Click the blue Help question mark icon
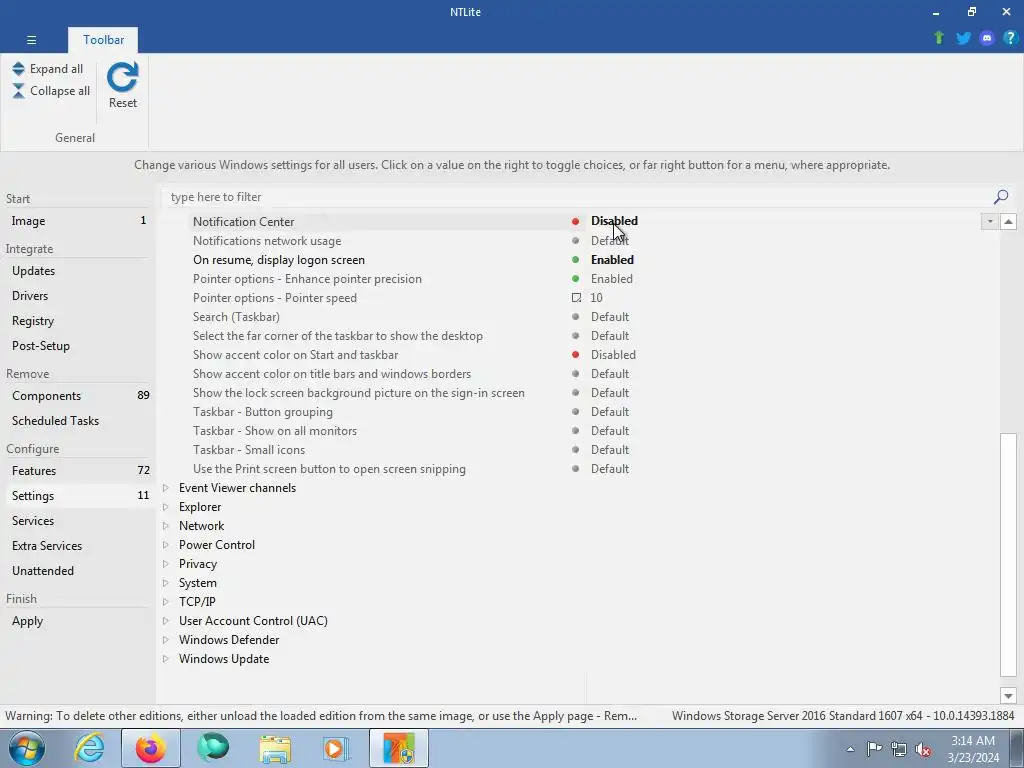 coord(1010,38)
